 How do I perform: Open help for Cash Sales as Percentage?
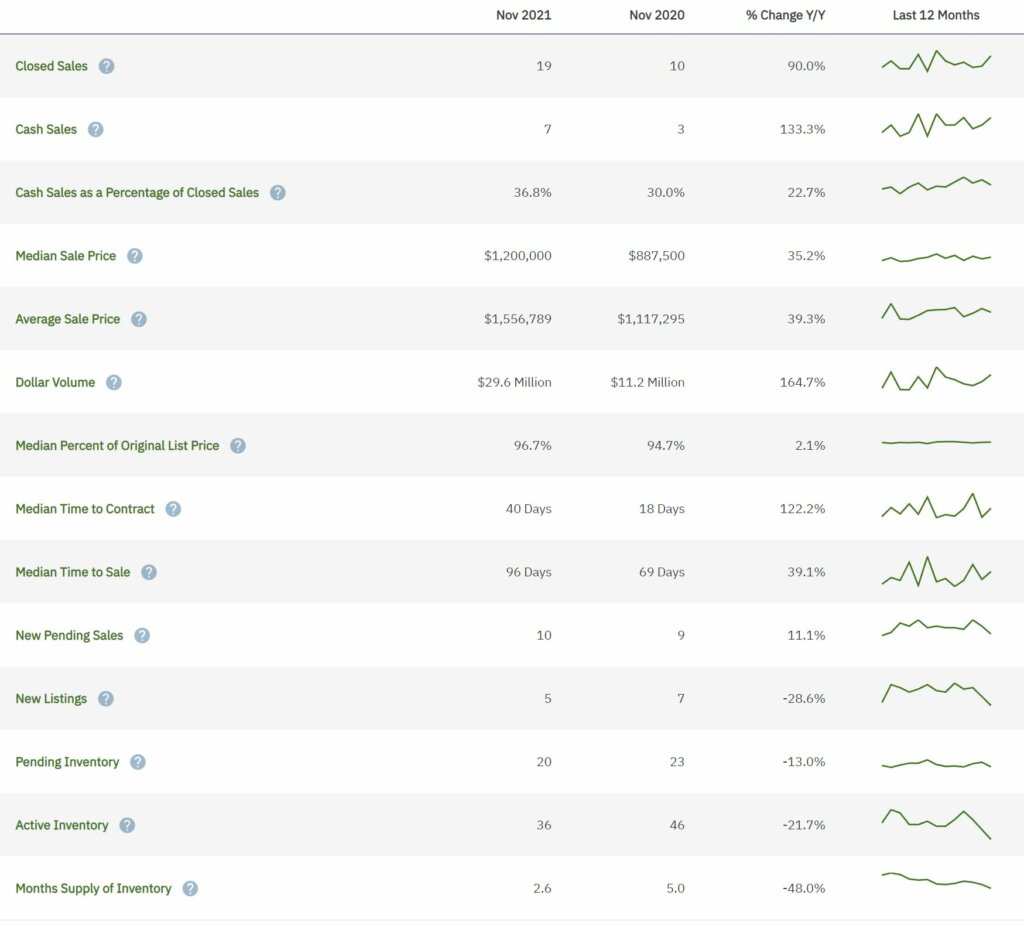(278, 193)
